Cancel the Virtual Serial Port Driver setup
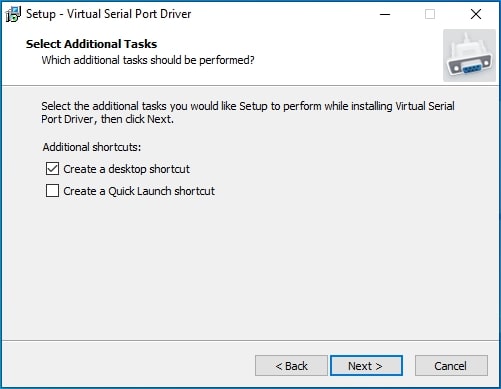The height and width of the screenshot is (389, 501). coord(451,366)
